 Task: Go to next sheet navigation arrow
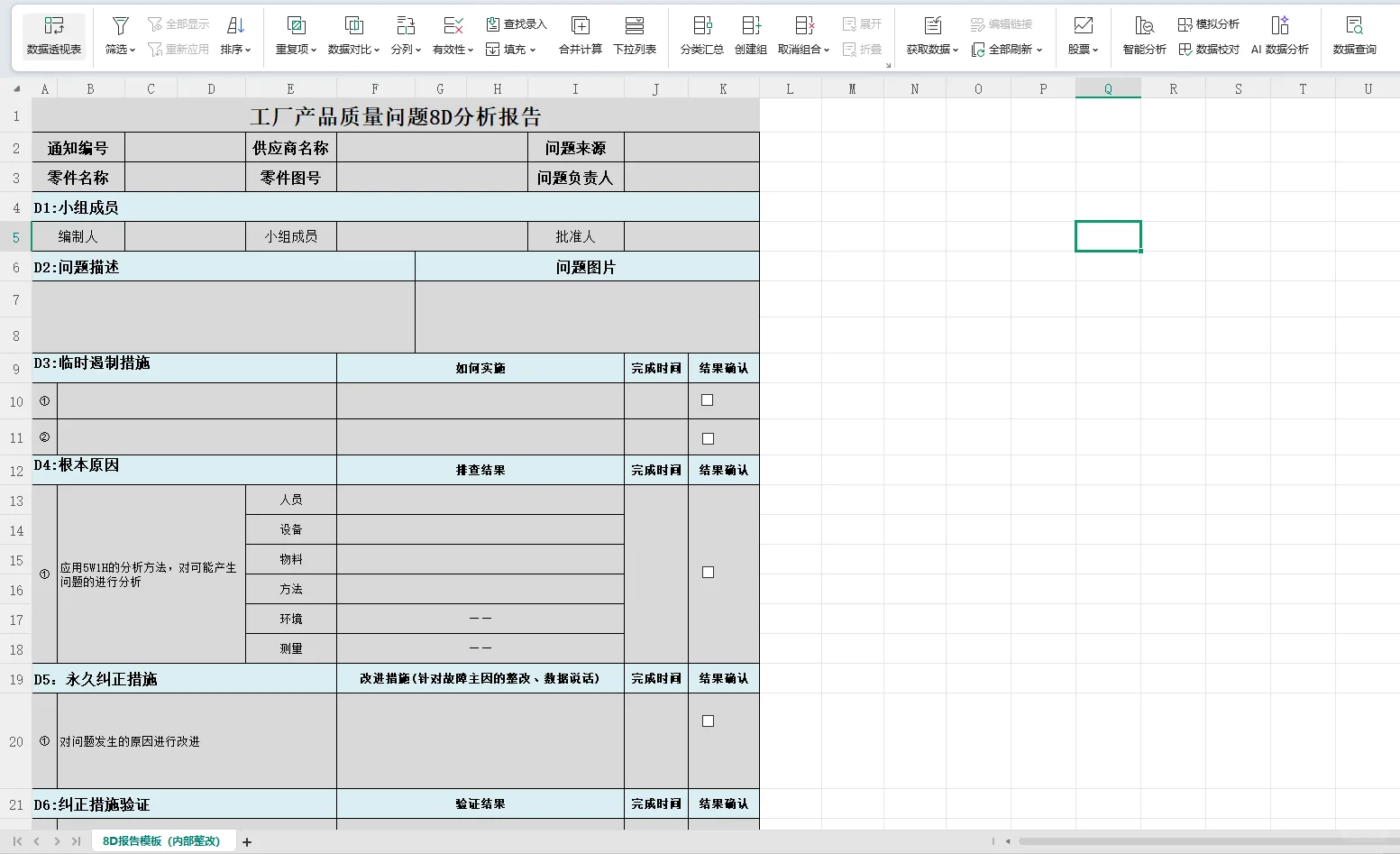(57, 841)
